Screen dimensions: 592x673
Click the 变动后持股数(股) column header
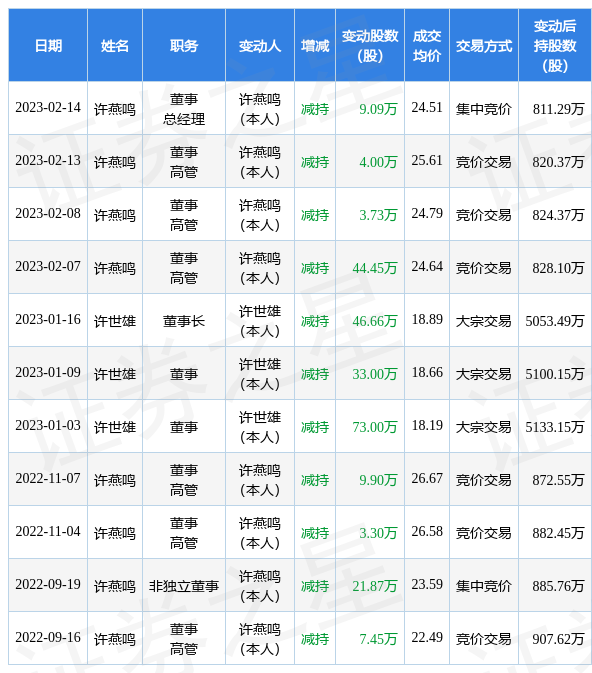(x=555, y=45)
